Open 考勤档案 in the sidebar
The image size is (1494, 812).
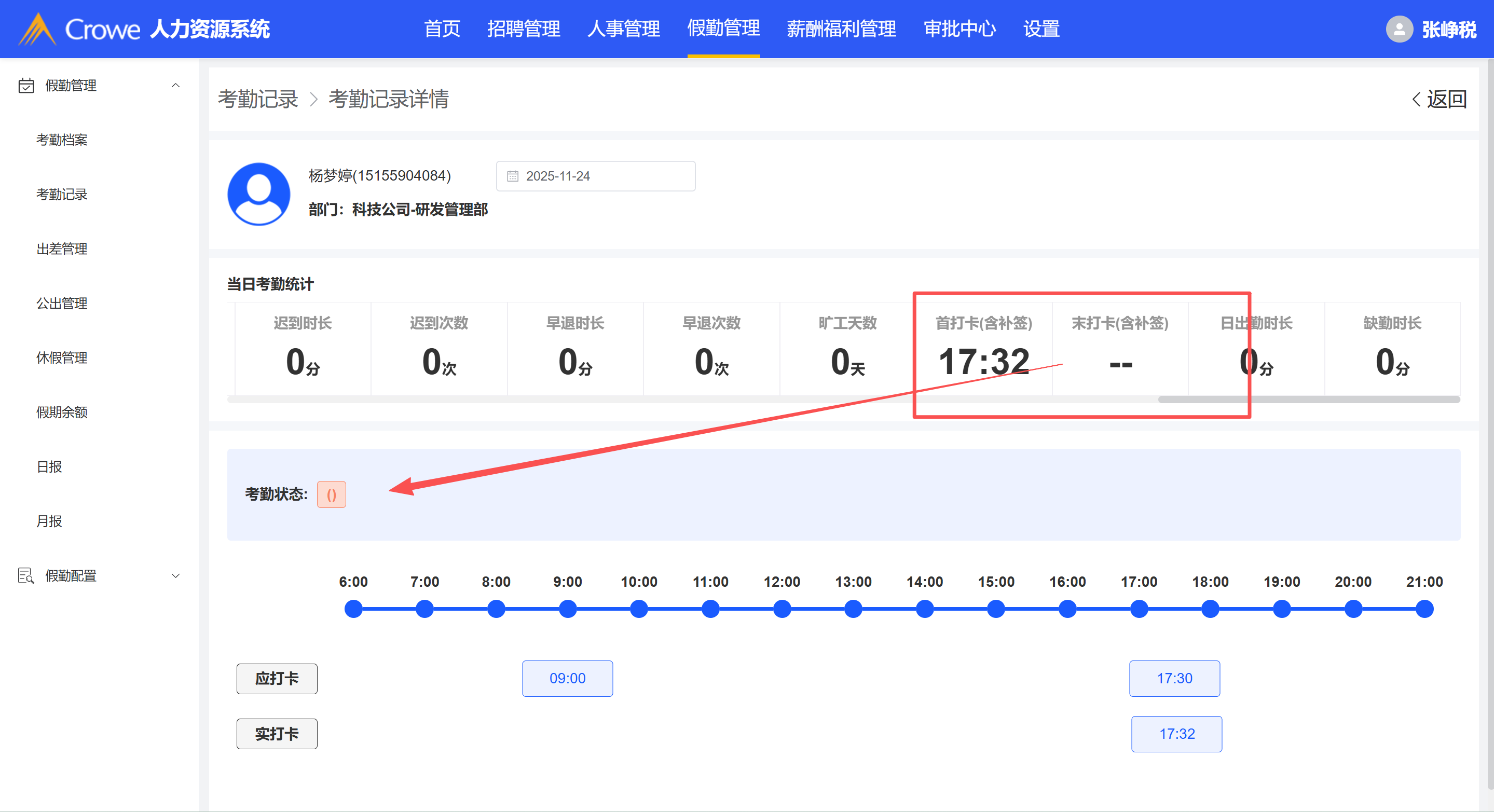click(61, 140)
